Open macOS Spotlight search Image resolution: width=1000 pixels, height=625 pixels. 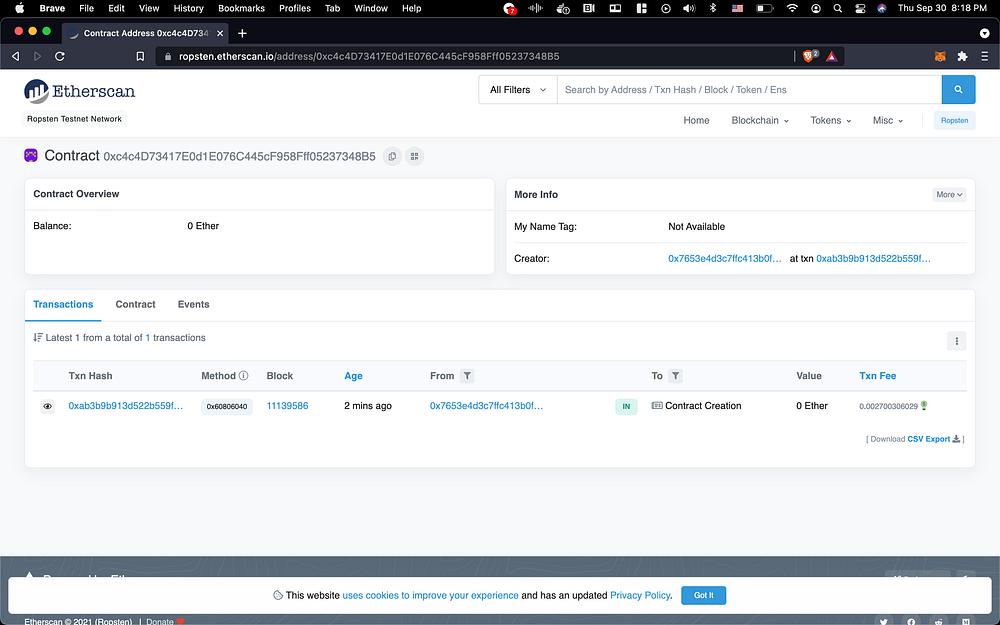(838, 8)
